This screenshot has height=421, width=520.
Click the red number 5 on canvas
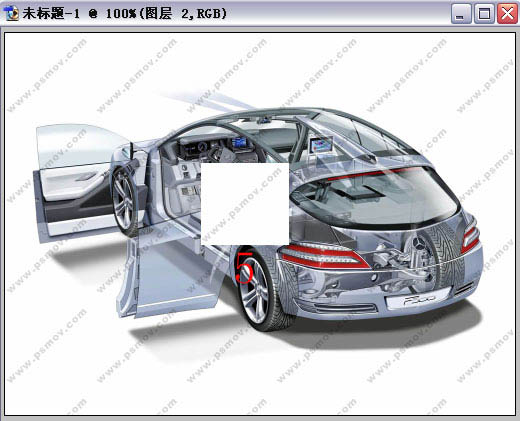pos(245,267)
